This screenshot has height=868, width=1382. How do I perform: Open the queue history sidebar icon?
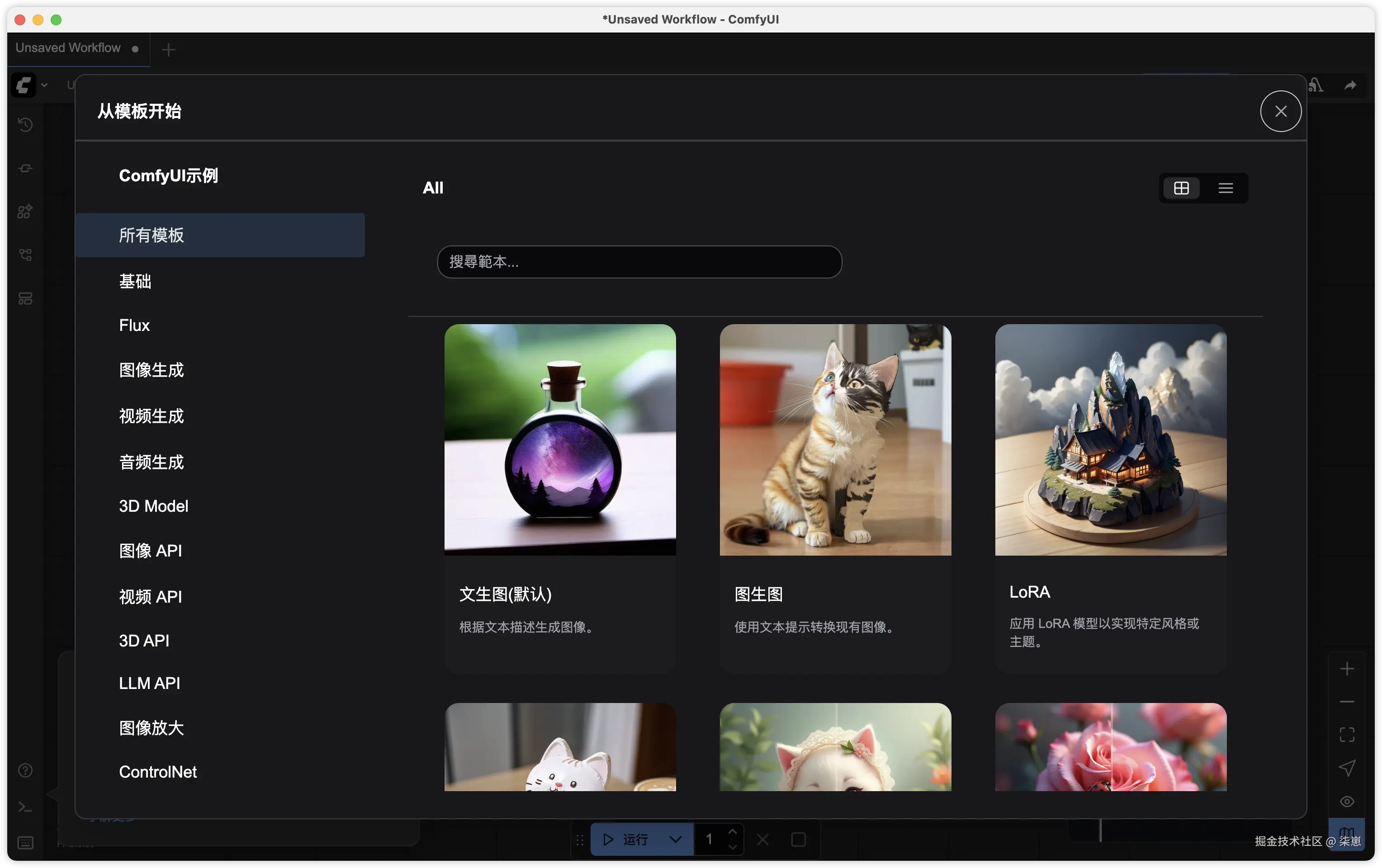[x=25, y=124]
